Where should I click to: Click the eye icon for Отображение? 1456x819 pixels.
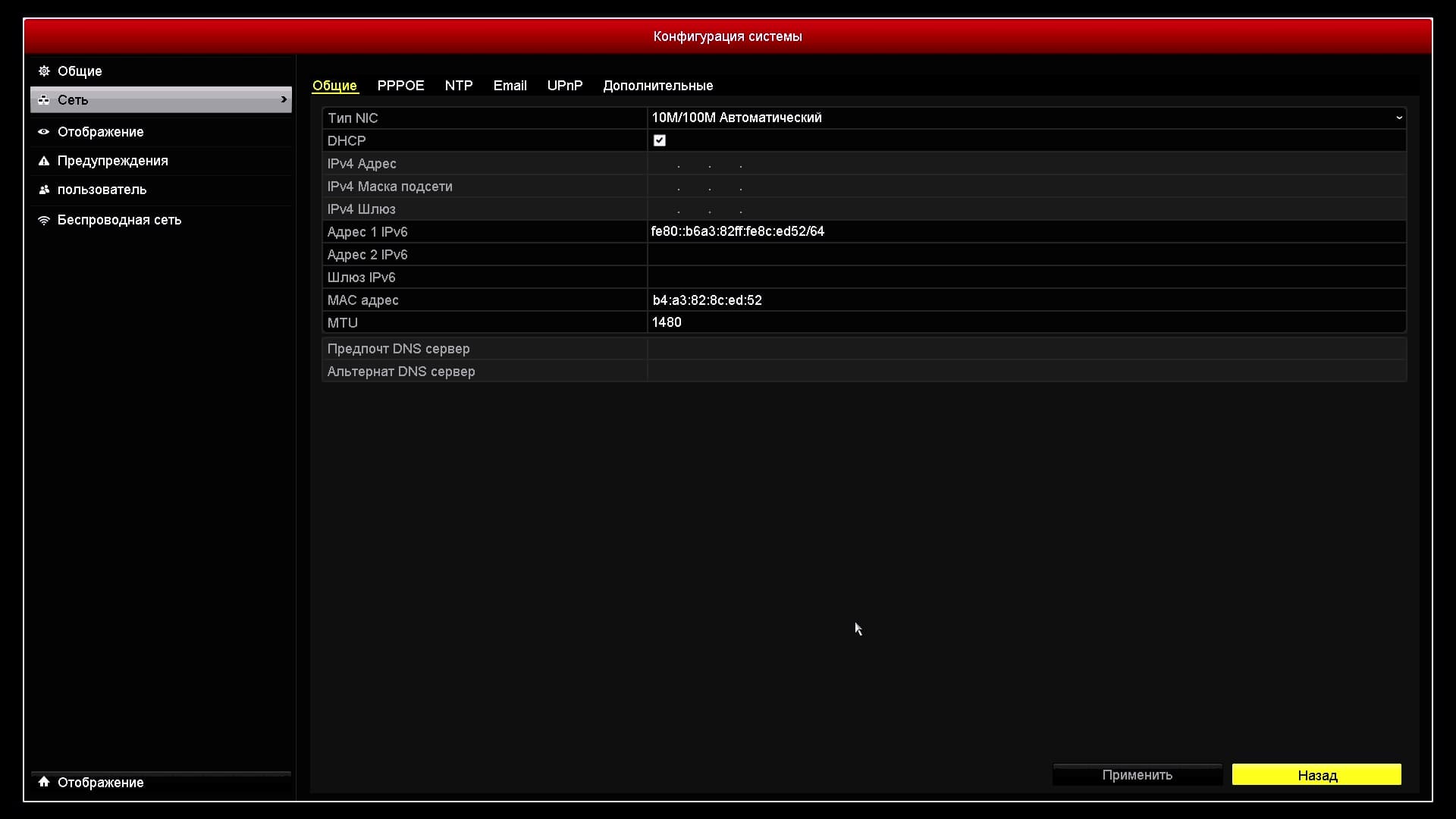click(44, 132)
